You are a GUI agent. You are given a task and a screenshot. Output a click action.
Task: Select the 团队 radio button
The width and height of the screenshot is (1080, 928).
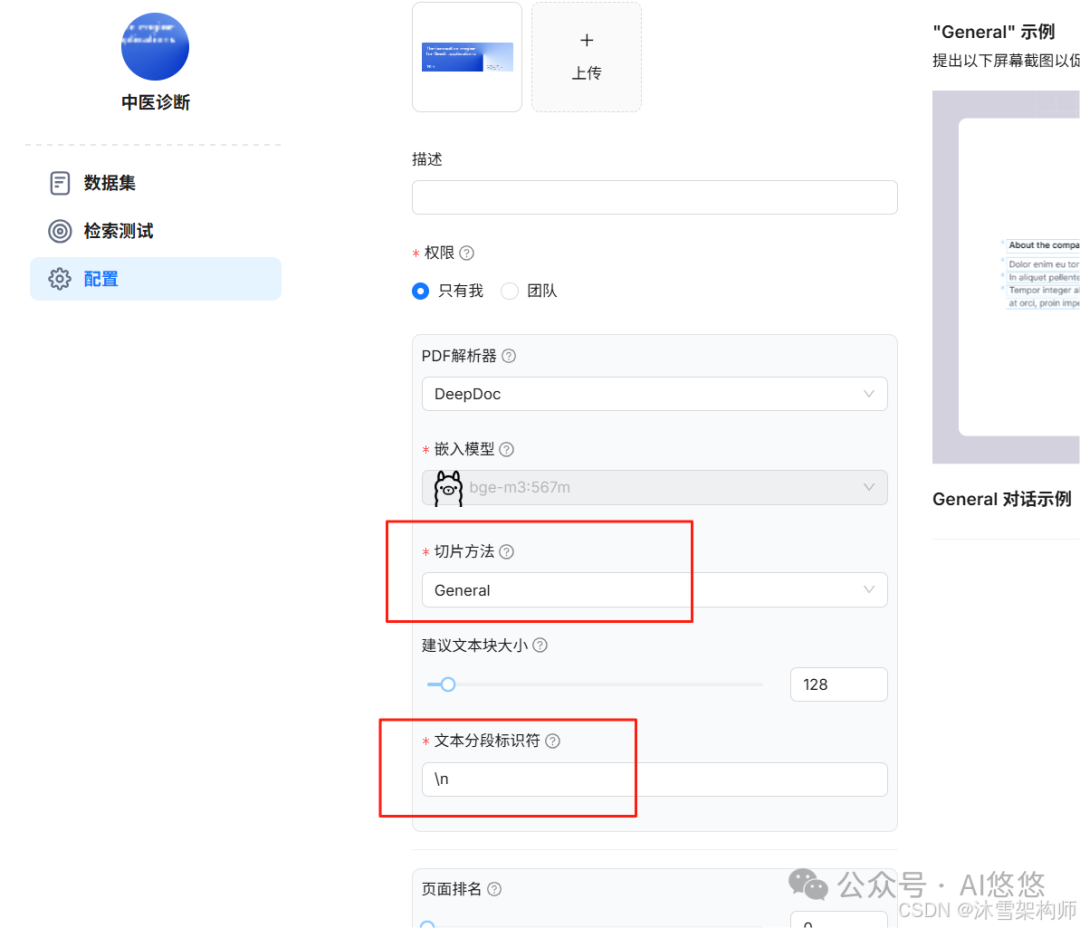(x=510, y=291)
